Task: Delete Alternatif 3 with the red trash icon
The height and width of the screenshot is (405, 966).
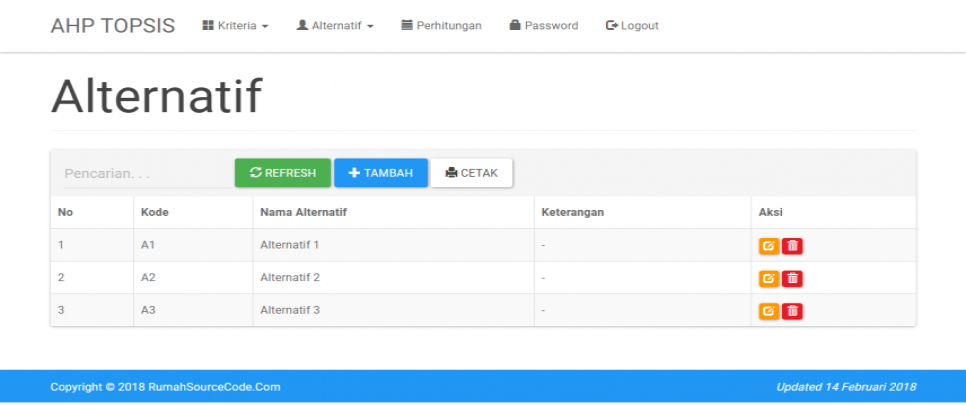Action: tap(792, 311)
